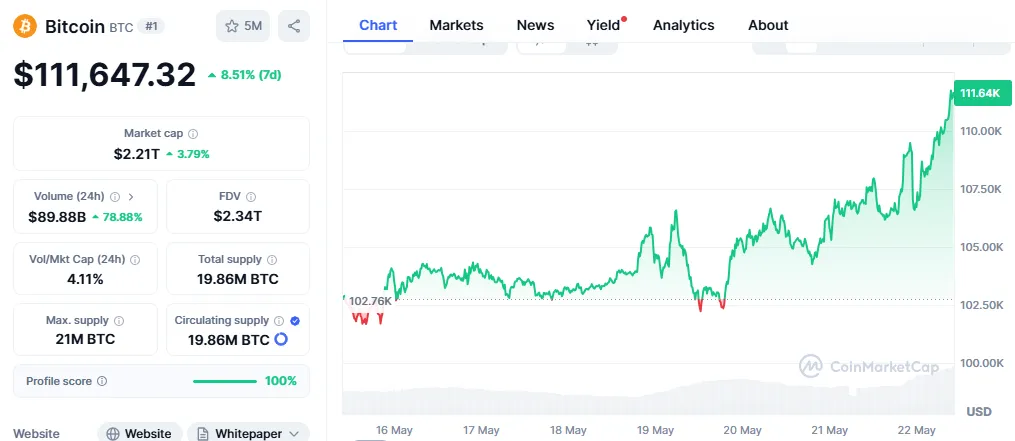1015x441 pixels.
Task: Click the Vol/Mkt Cap info icon
Action: click(x=135, y=260)
